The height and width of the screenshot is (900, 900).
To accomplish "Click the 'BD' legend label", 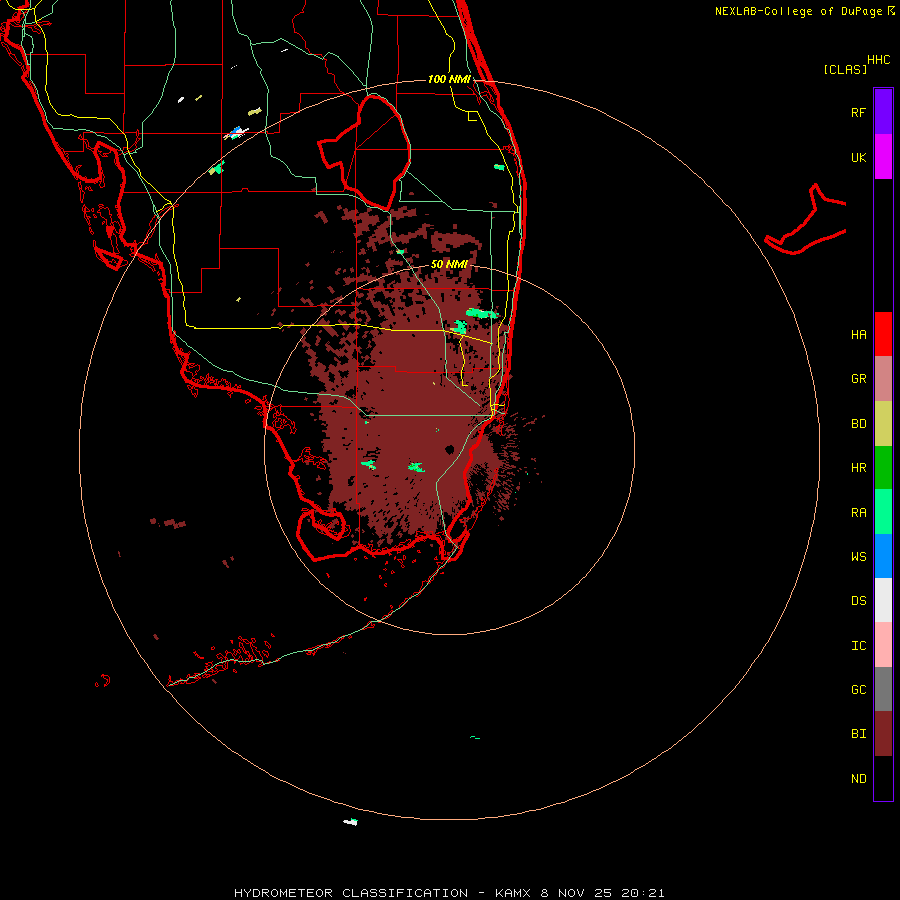I will [x=859, y=424].
